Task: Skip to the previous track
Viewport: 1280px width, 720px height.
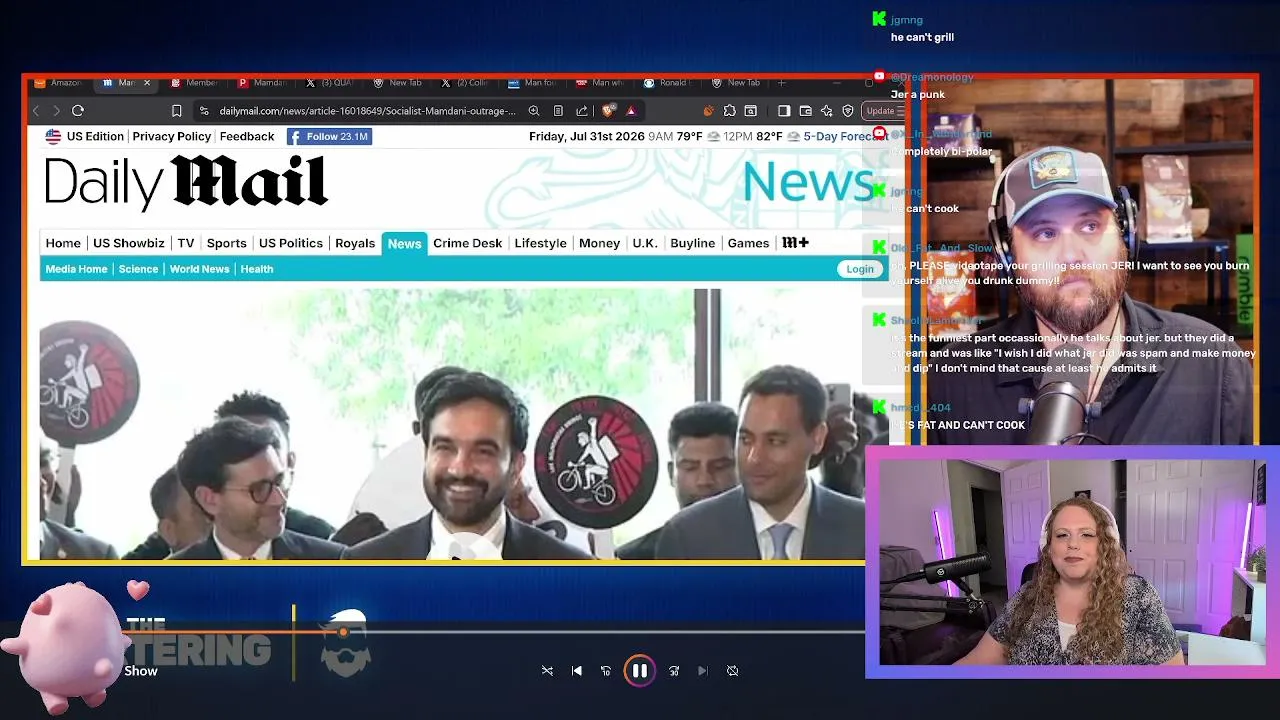Action: tap(577, 671)
